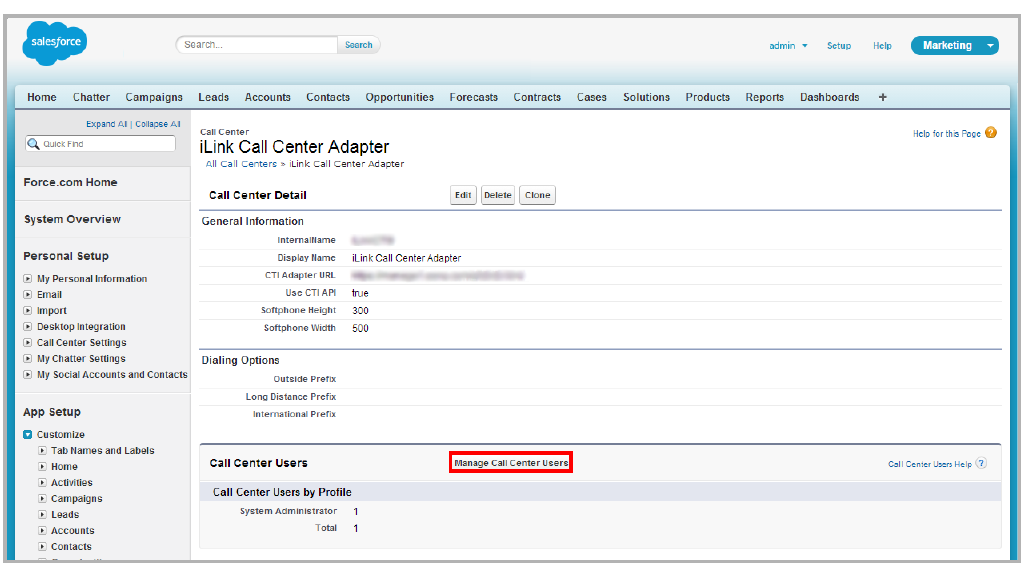The height and width of the screenshot is (578, 1025).
Task: Switch to the Reports tab
Action: (x=765, y=97)
